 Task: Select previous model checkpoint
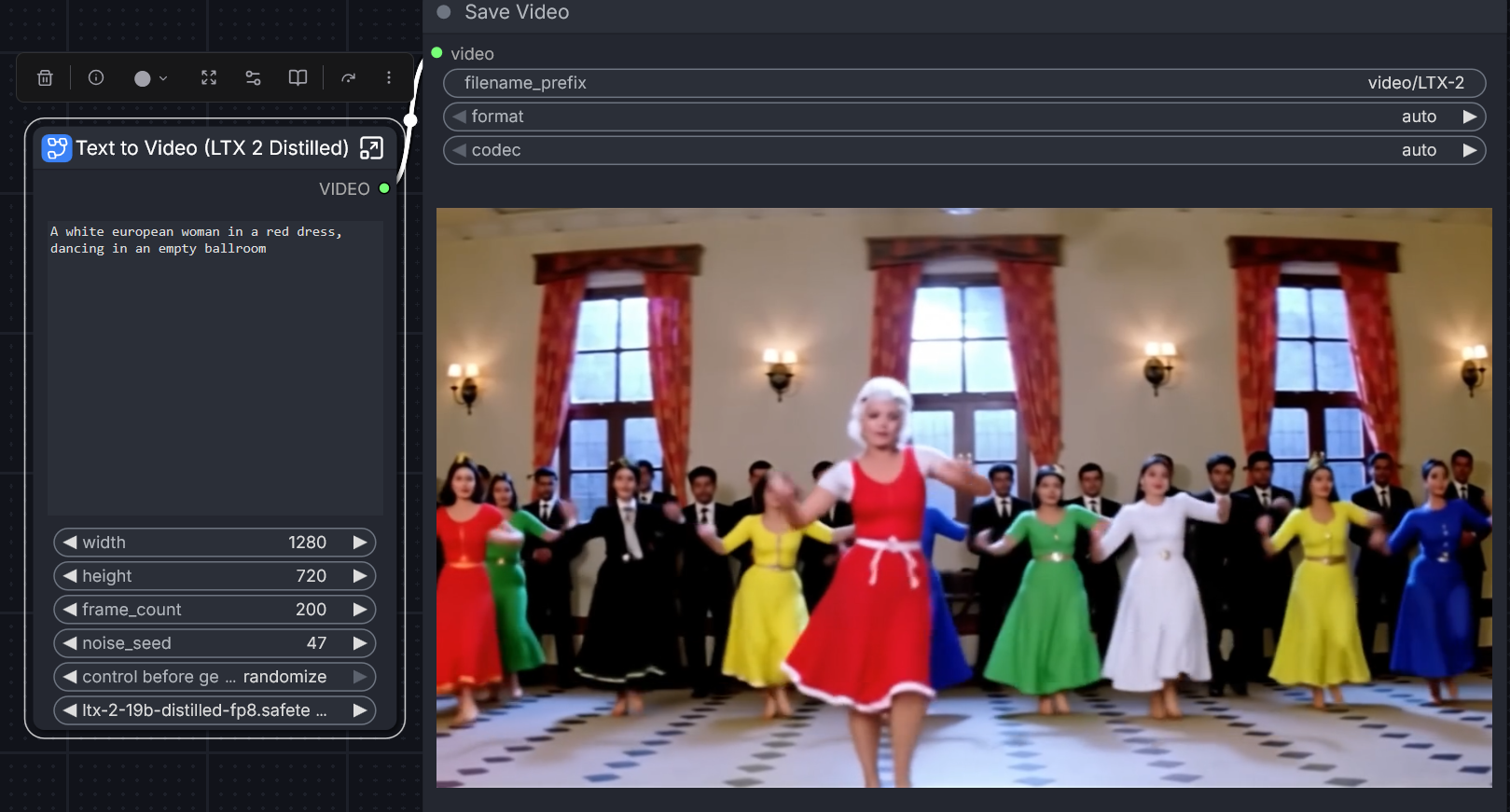pyautogui.click(x=69, y=710)
